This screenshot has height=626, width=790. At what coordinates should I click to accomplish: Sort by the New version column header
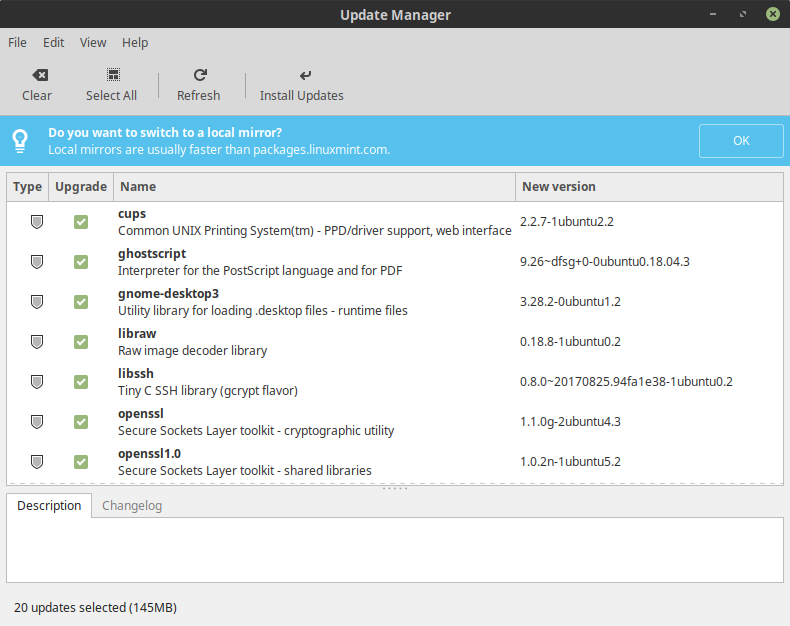(x=648, y=187)
